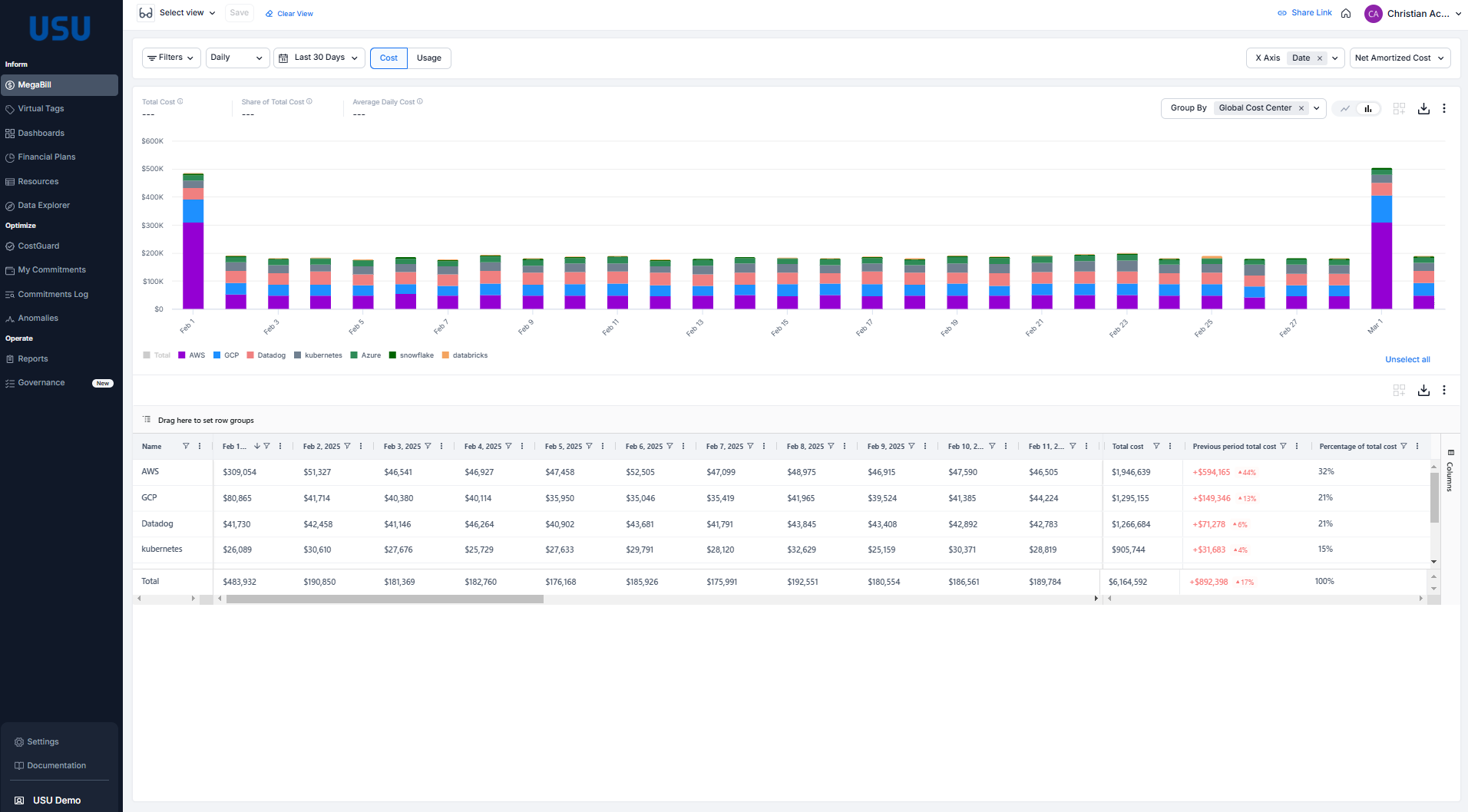
Task: Click the Settings gear icon
Action: coord(19,742)
